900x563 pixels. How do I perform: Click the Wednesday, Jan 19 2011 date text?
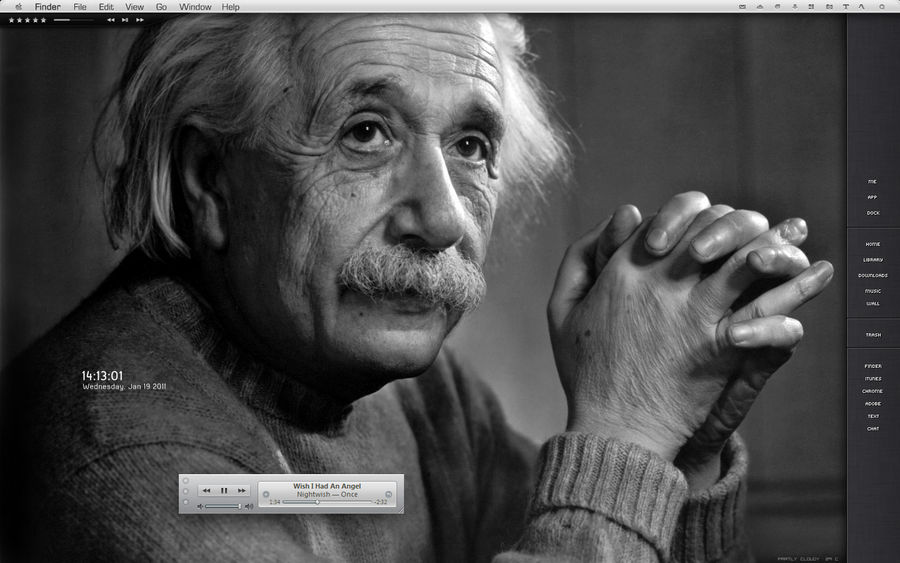pyautogui.click(x=124, y=387)
